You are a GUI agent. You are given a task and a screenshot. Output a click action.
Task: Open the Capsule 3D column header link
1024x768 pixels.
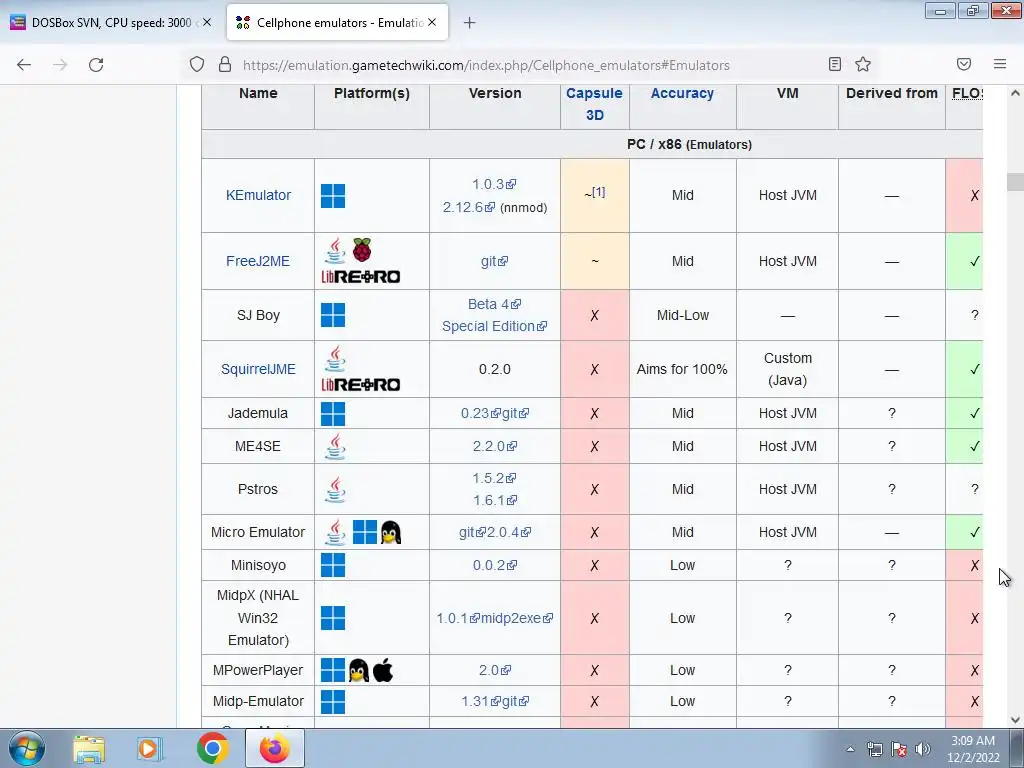click(x=594, y=104)
